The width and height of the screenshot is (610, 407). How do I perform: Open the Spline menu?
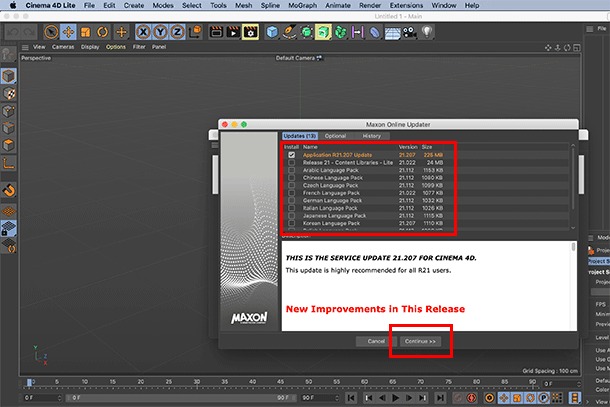pyautogui.click(x=270, y=5)
